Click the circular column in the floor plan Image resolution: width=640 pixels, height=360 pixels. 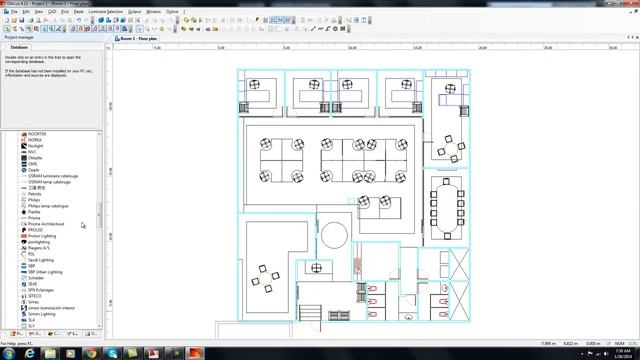(334, 235)
